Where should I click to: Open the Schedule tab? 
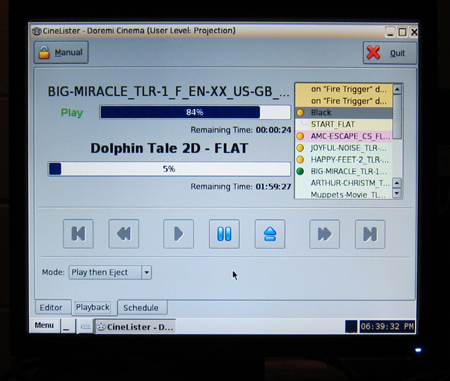click(142, 307)
